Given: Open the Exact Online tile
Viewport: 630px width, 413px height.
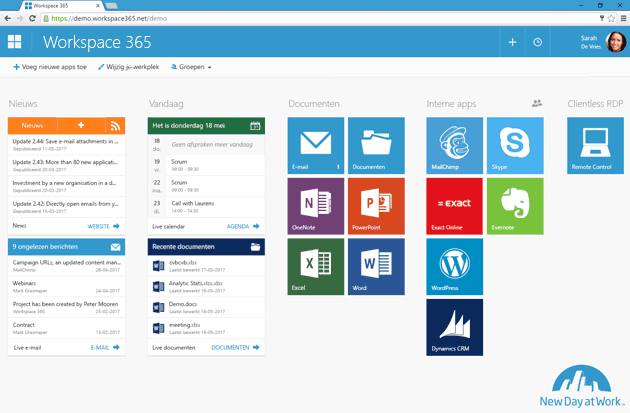Looking at the screenshot, I should (x=454, y=206).
